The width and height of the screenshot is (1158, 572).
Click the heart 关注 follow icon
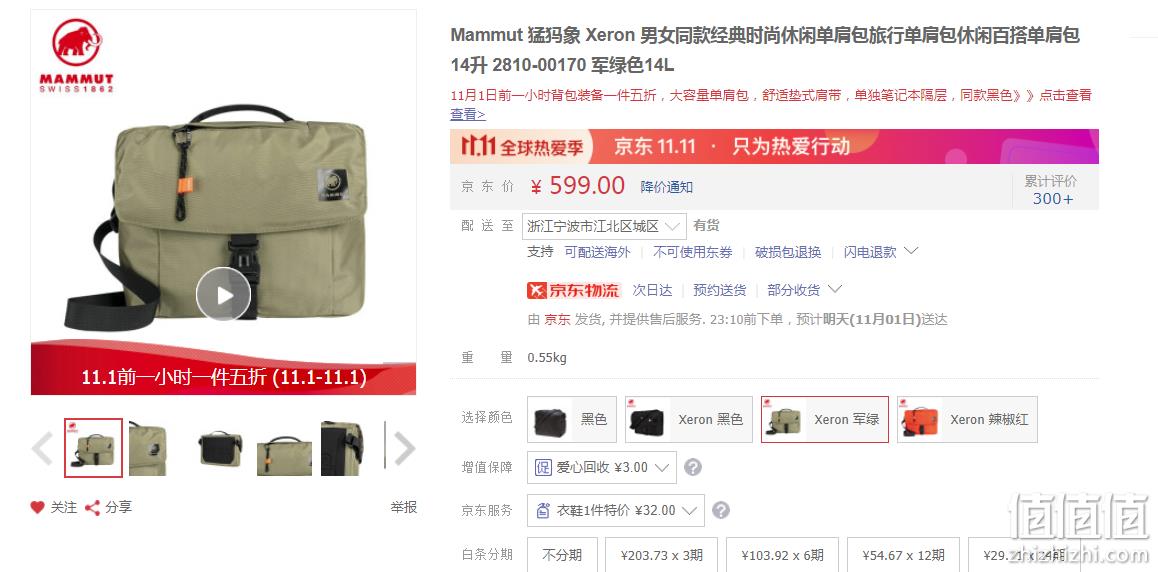coord(37,508)
